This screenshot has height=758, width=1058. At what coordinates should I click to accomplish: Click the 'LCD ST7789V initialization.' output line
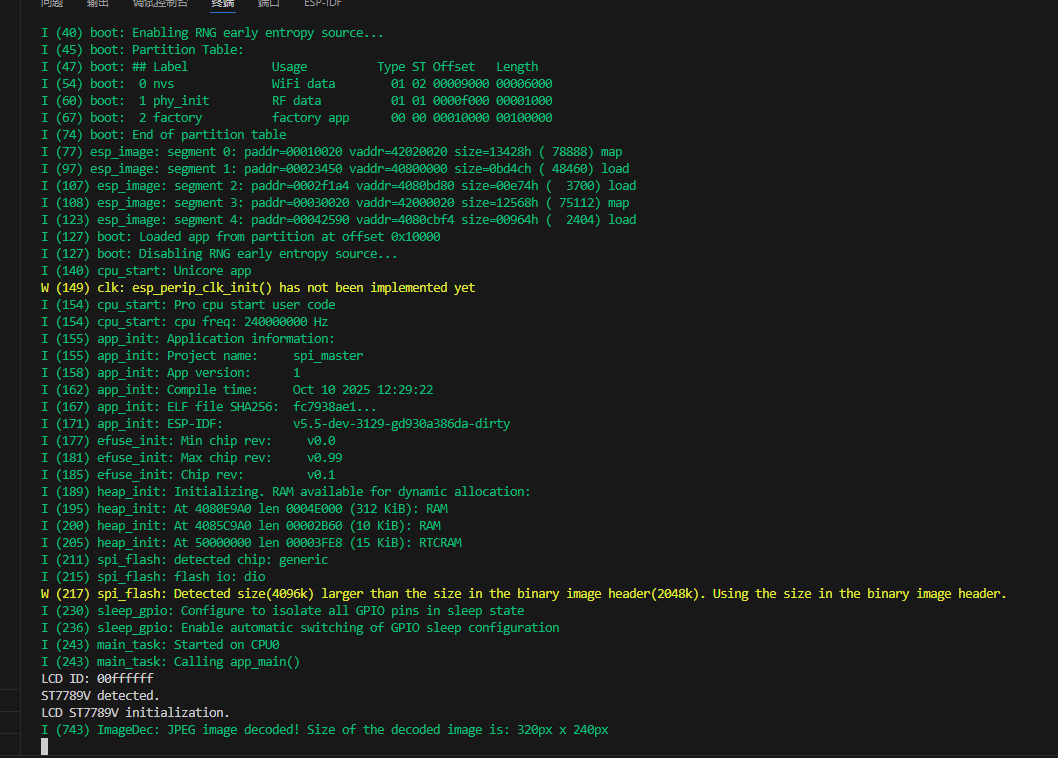pyautogui.click(x=135, y=712)
